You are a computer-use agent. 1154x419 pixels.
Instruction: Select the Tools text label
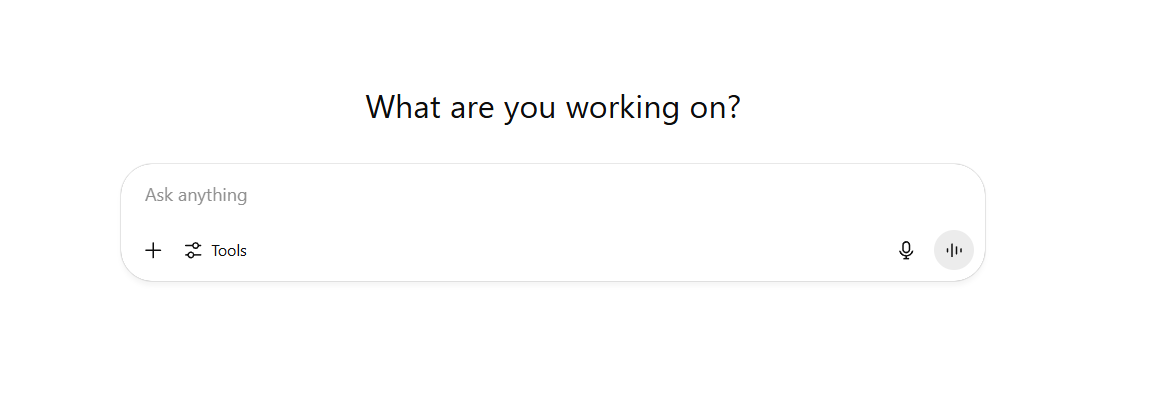click(x=229, y=250)
